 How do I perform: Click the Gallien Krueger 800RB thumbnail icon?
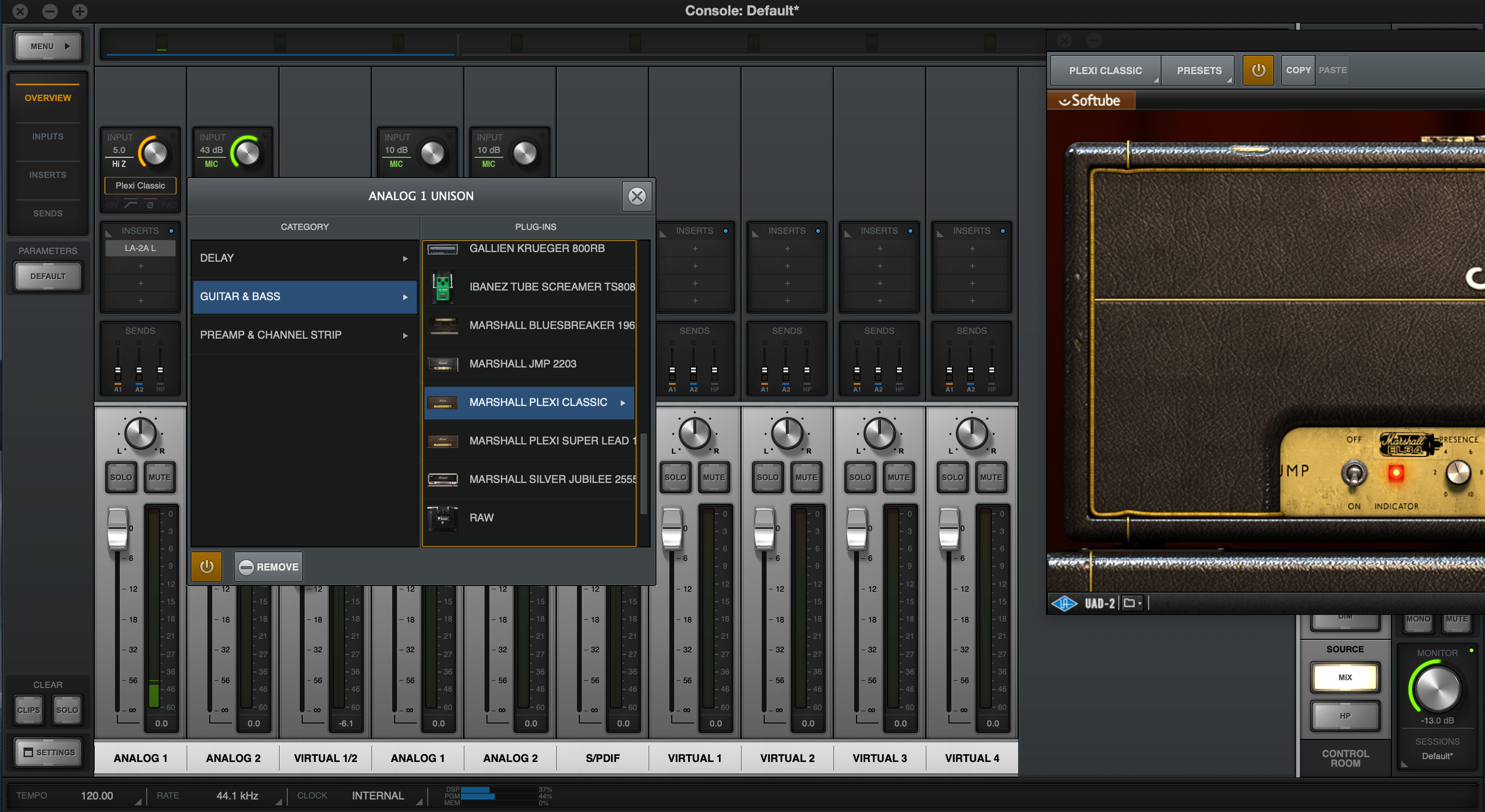[x=442, y=248]
